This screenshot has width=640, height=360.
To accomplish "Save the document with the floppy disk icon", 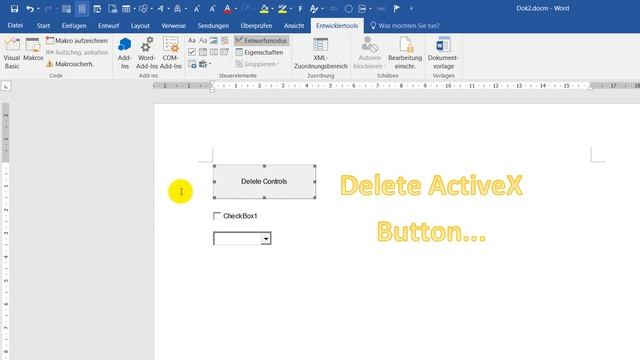I will click(14, 9).
